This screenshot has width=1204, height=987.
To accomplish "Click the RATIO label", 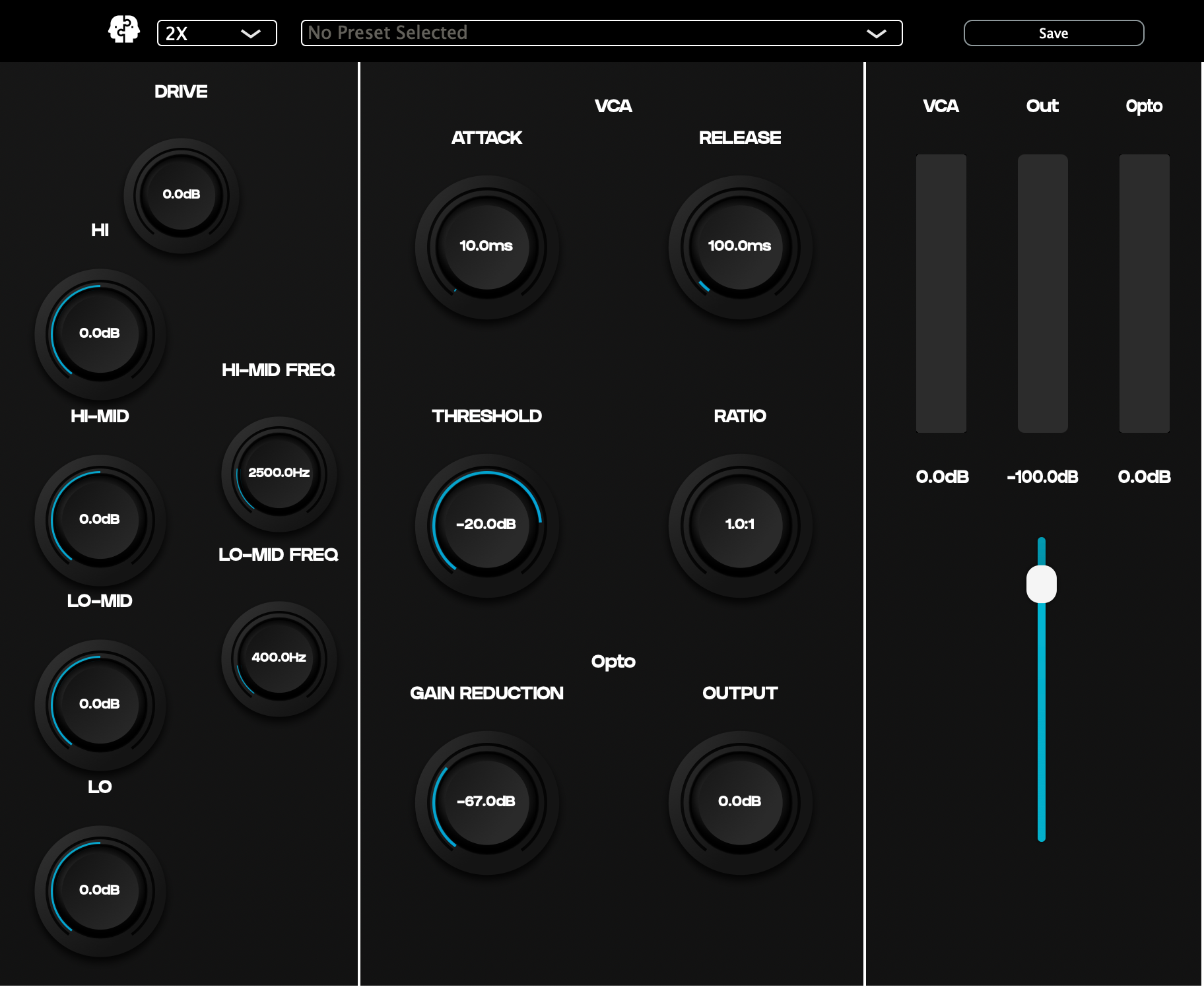I will (x=740, y=416).
